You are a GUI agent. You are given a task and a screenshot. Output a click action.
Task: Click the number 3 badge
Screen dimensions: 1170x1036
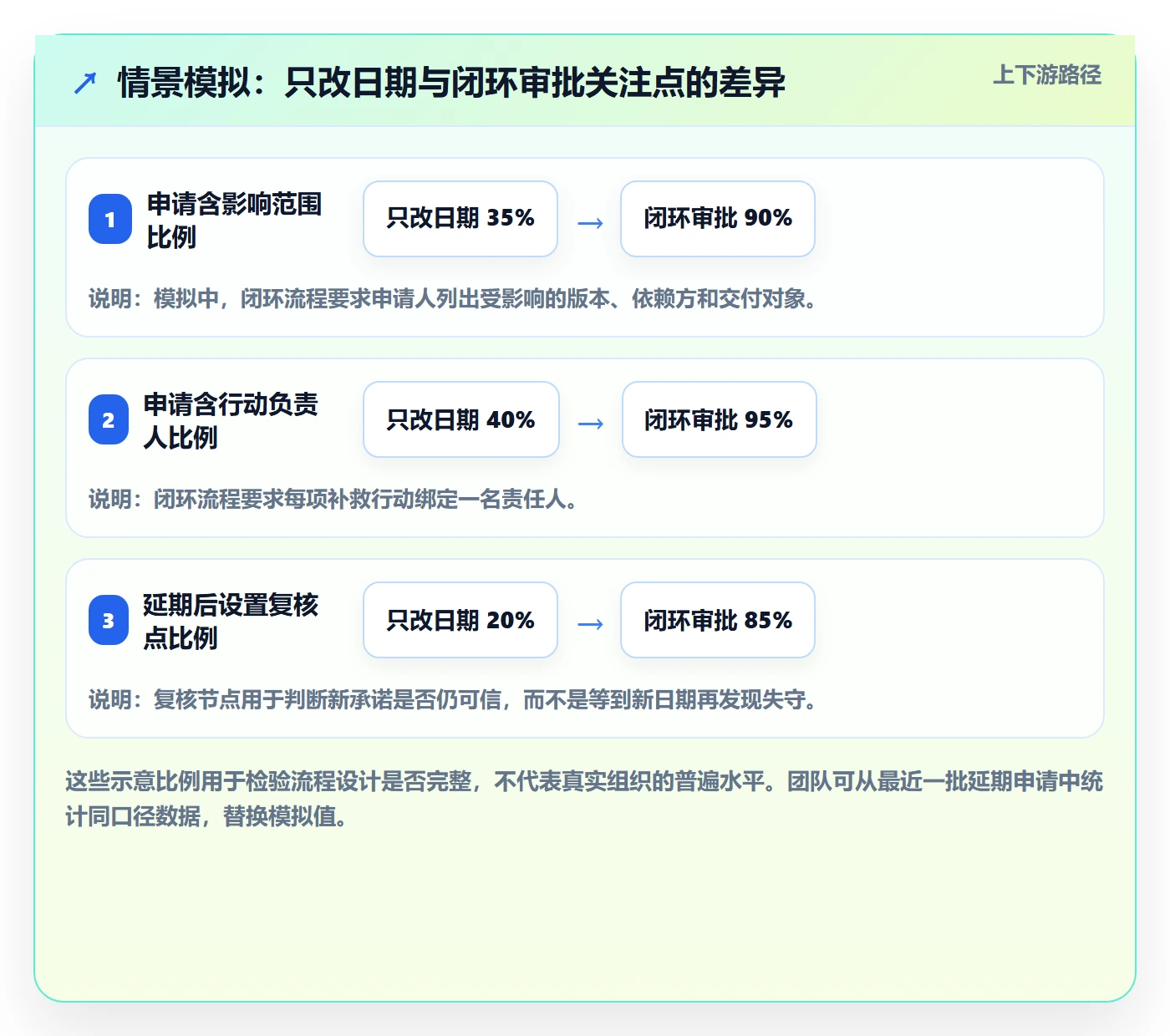[109, 620]
